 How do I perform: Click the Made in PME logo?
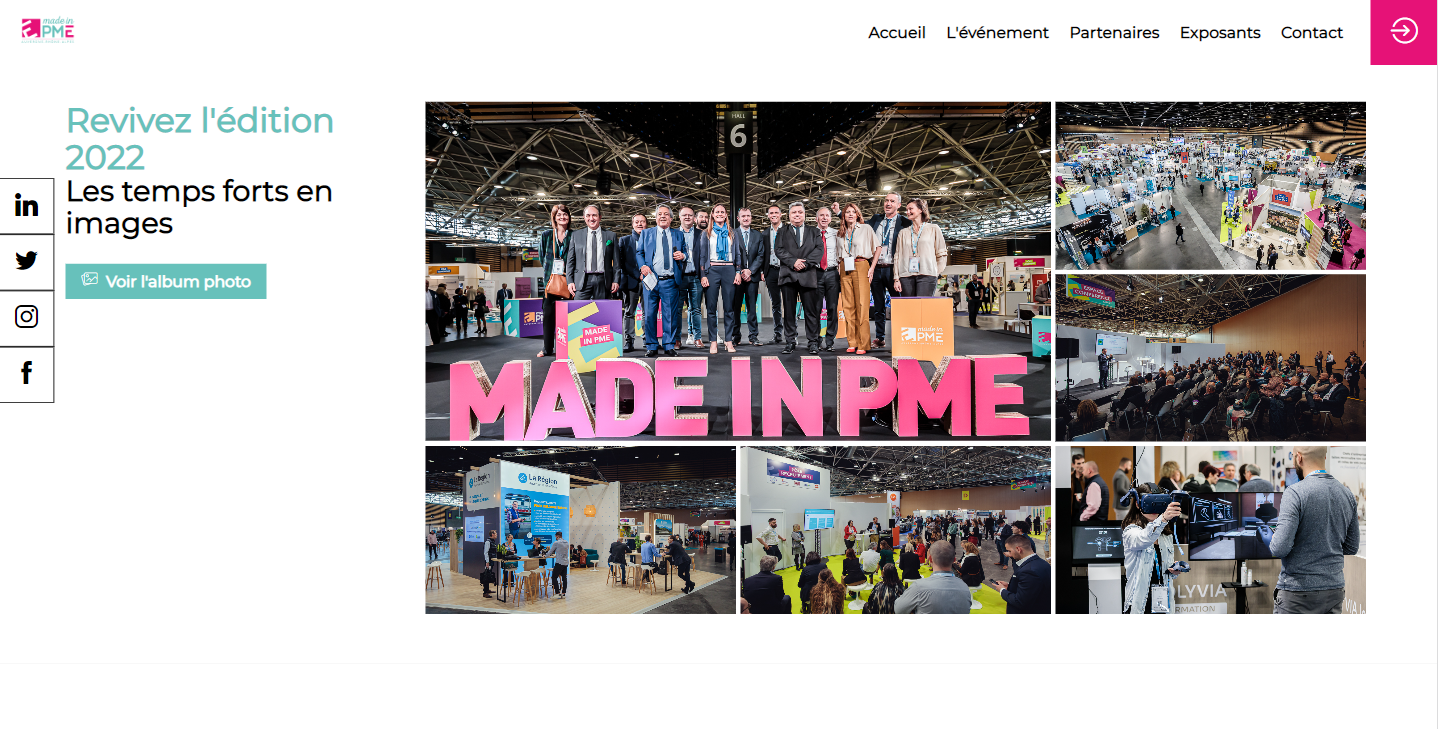pyautogui.click(x=48, y=30)
